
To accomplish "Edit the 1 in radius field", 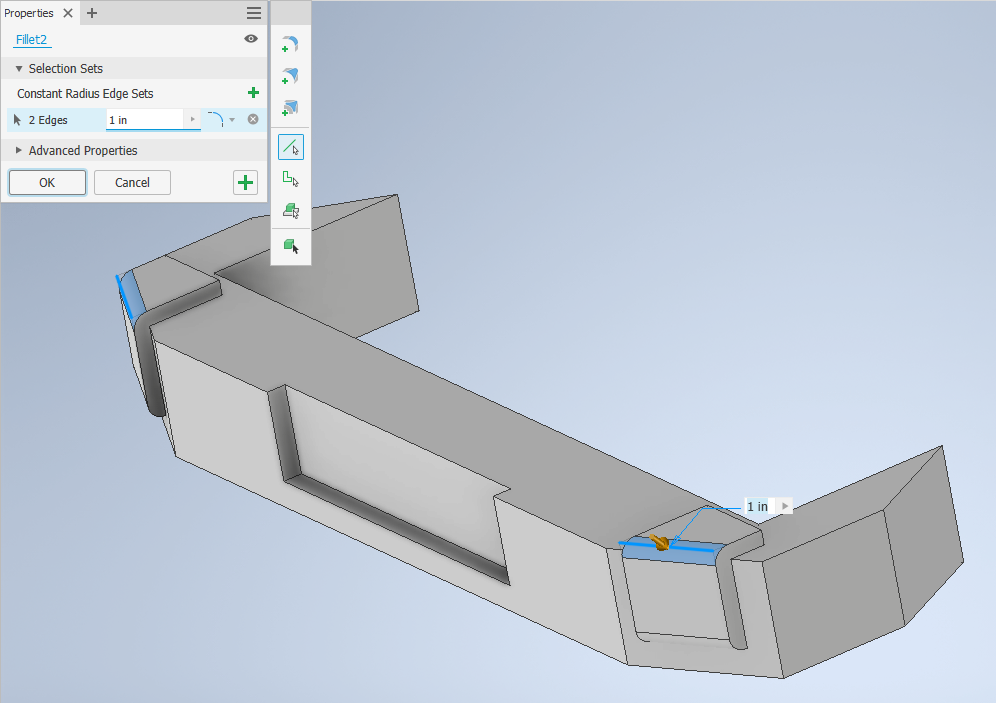I will 145,120.
